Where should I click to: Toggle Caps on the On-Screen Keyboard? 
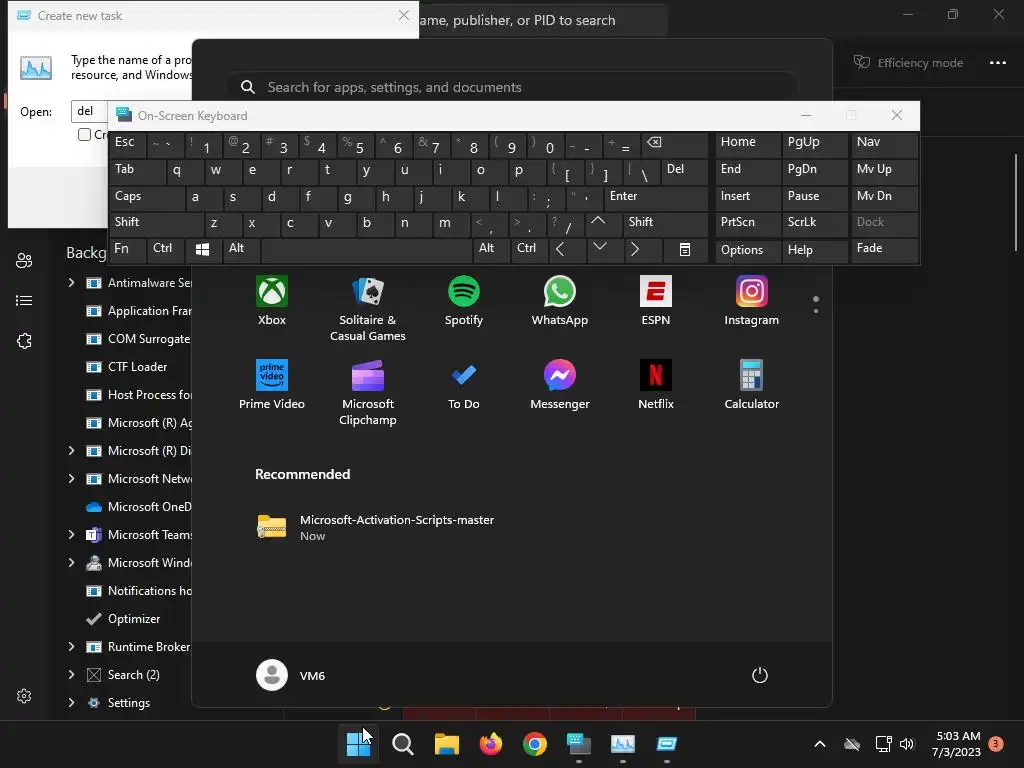click(147, 197)
